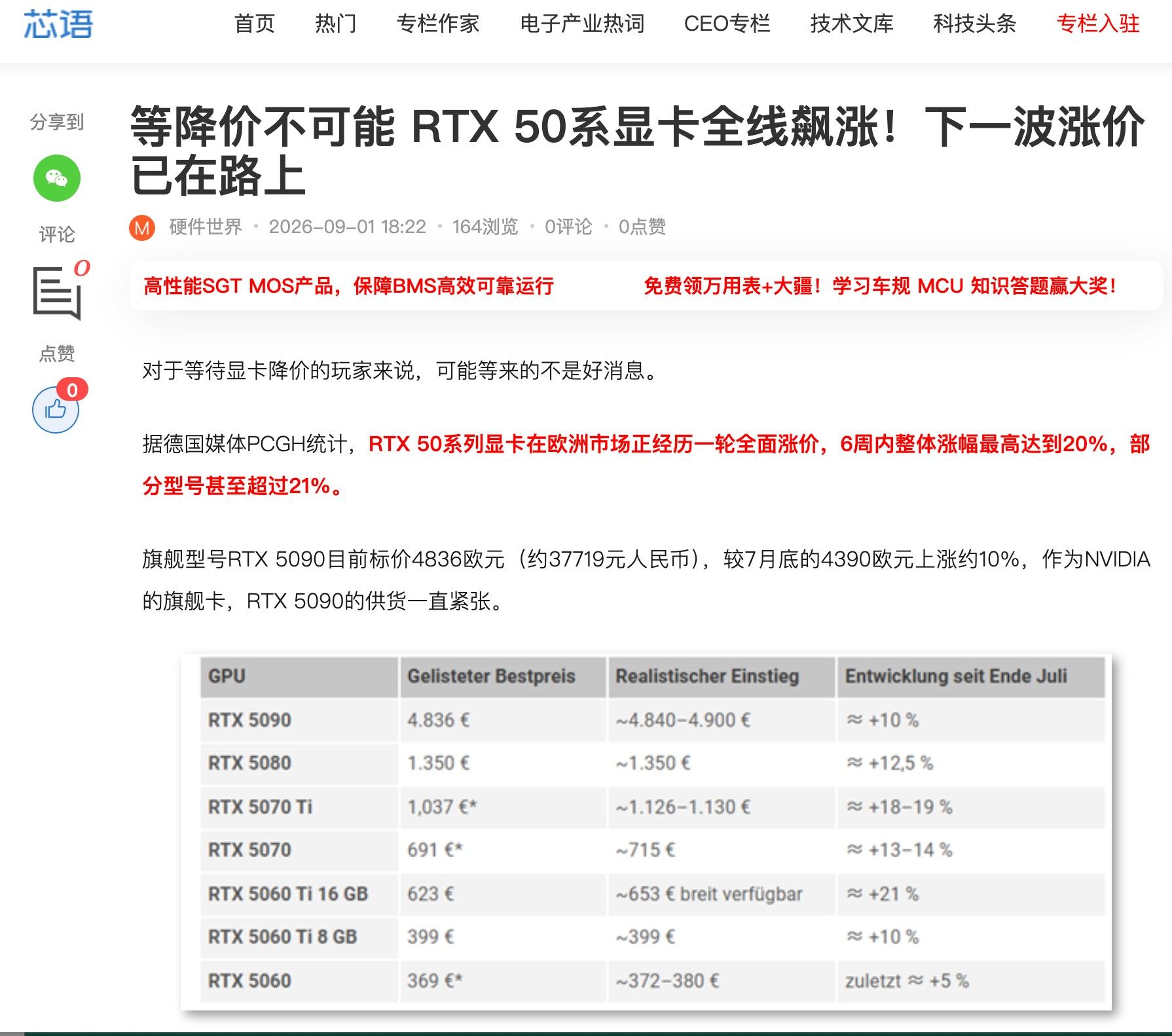Share article via WeChat icon

[x=57, y=178]
